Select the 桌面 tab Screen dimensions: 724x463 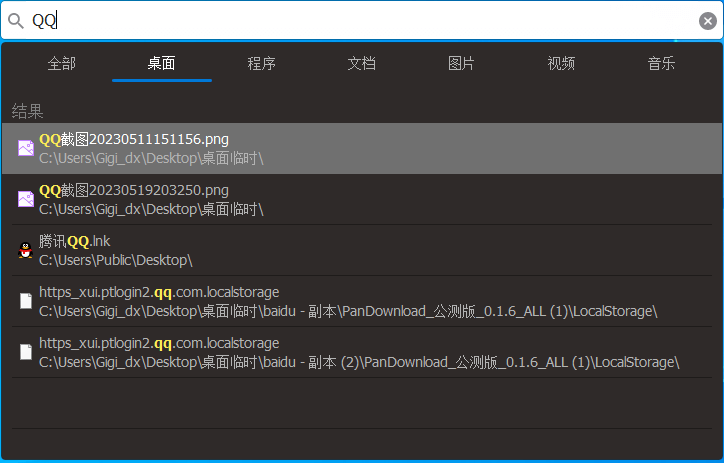tap(162, 63)
